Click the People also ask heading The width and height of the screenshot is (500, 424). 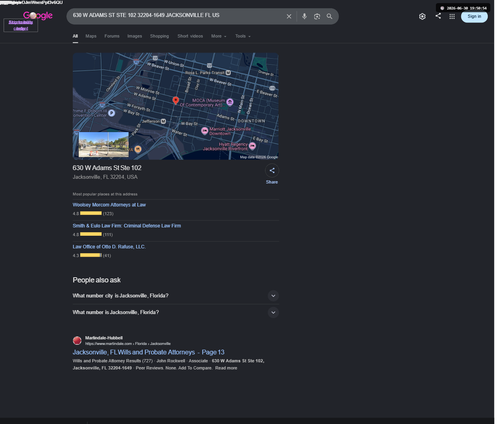pyautogui.click(x=97, y=280)
